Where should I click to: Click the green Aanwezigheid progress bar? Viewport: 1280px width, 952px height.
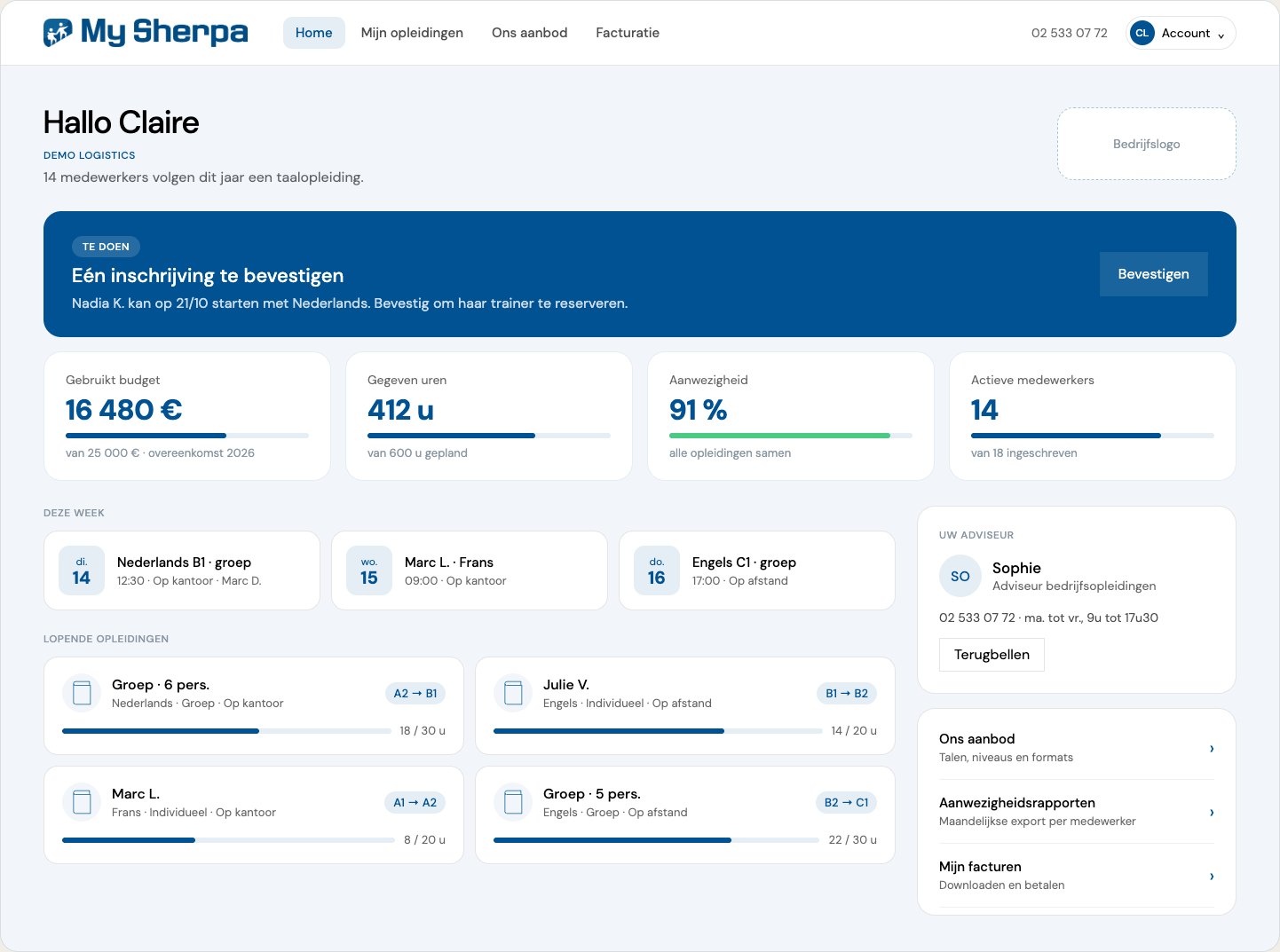pos(791,436)
